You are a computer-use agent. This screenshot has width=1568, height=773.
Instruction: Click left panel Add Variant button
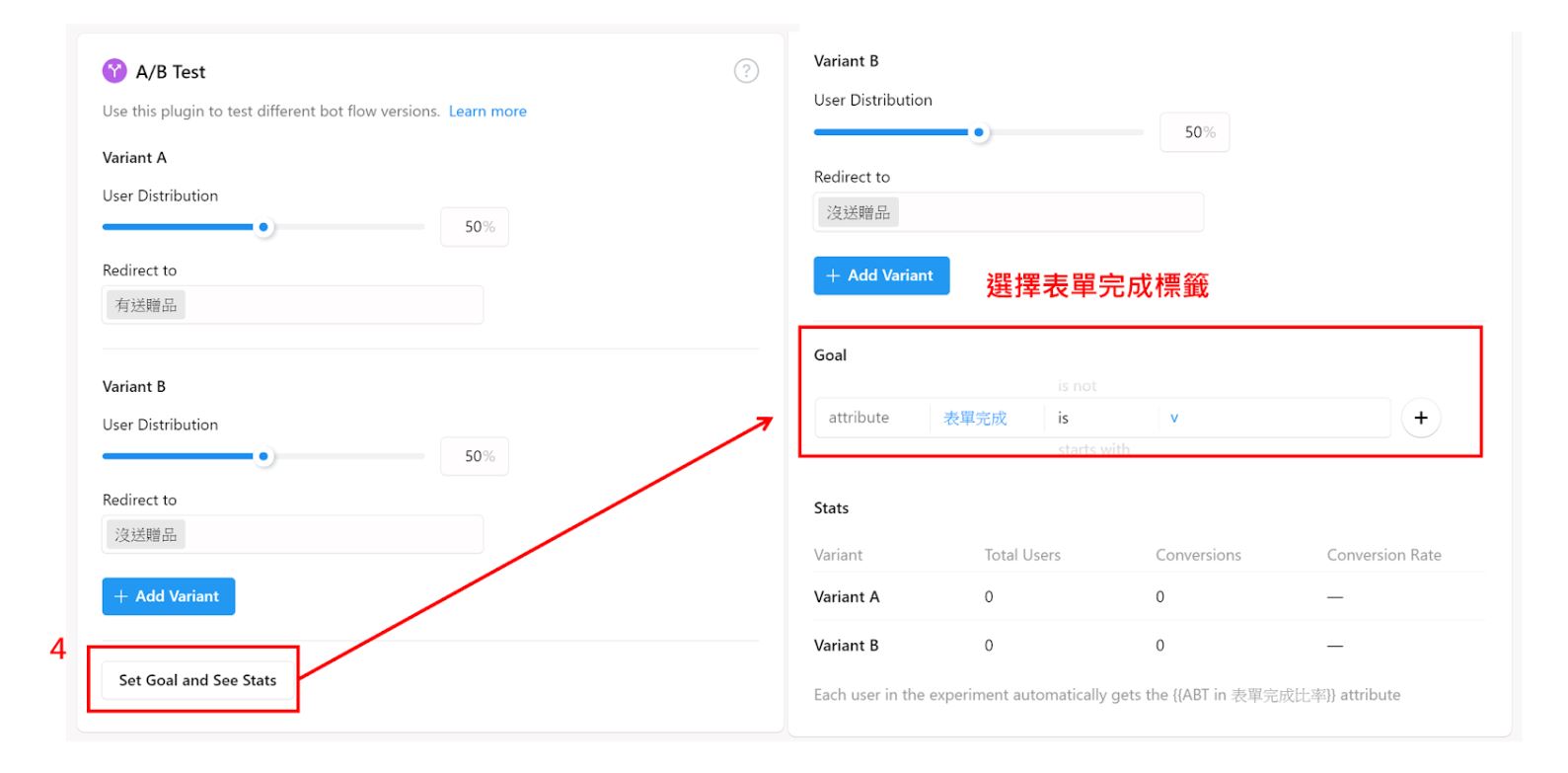169,596
